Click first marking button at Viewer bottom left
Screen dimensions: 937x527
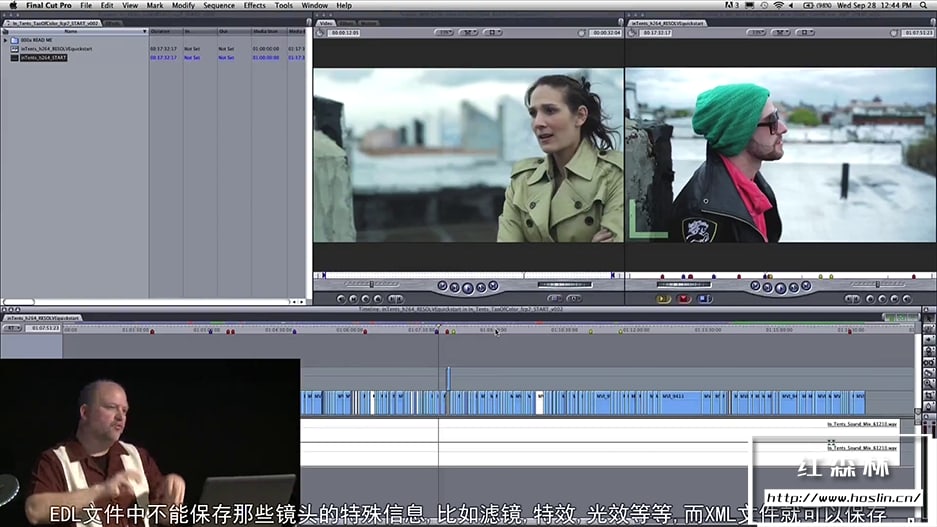pos(341,299)
